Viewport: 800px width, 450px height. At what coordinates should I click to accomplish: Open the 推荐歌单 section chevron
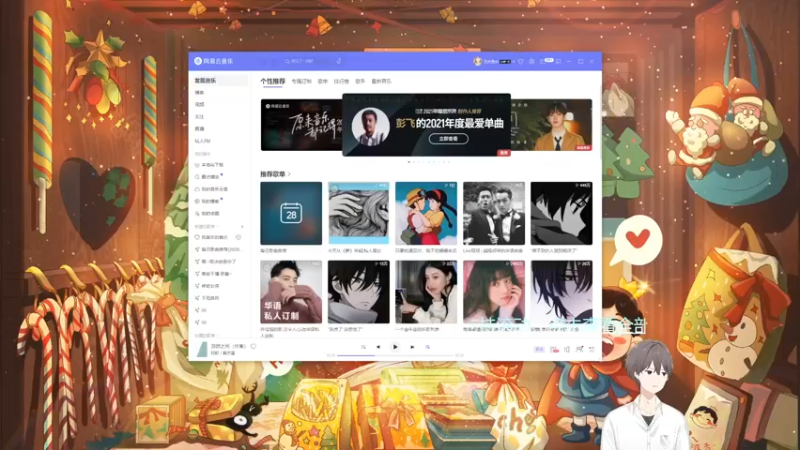pyautogui.click(x=289, y=174)
